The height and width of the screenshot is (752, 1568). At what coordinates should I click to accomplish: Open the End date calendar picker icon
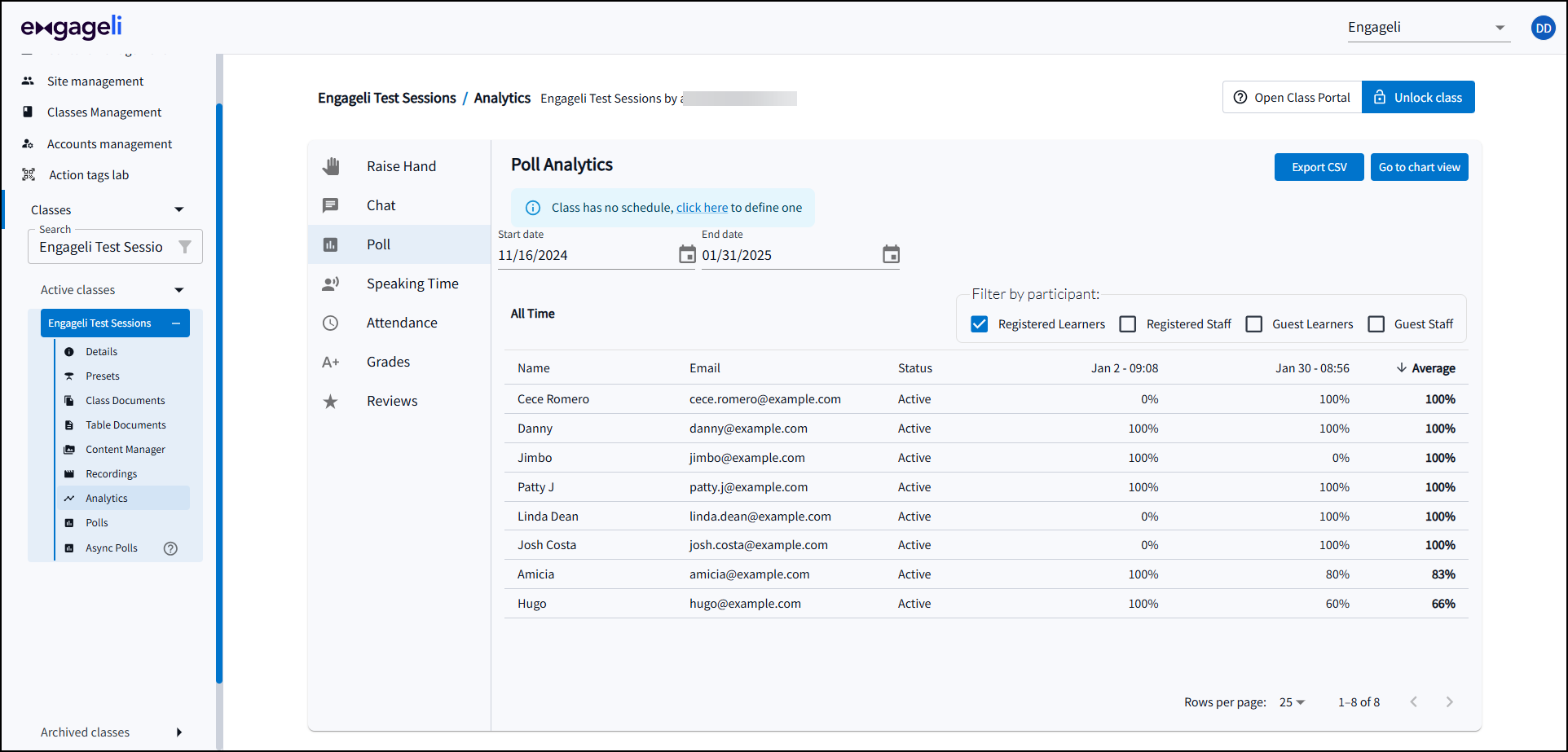point(891,254)
